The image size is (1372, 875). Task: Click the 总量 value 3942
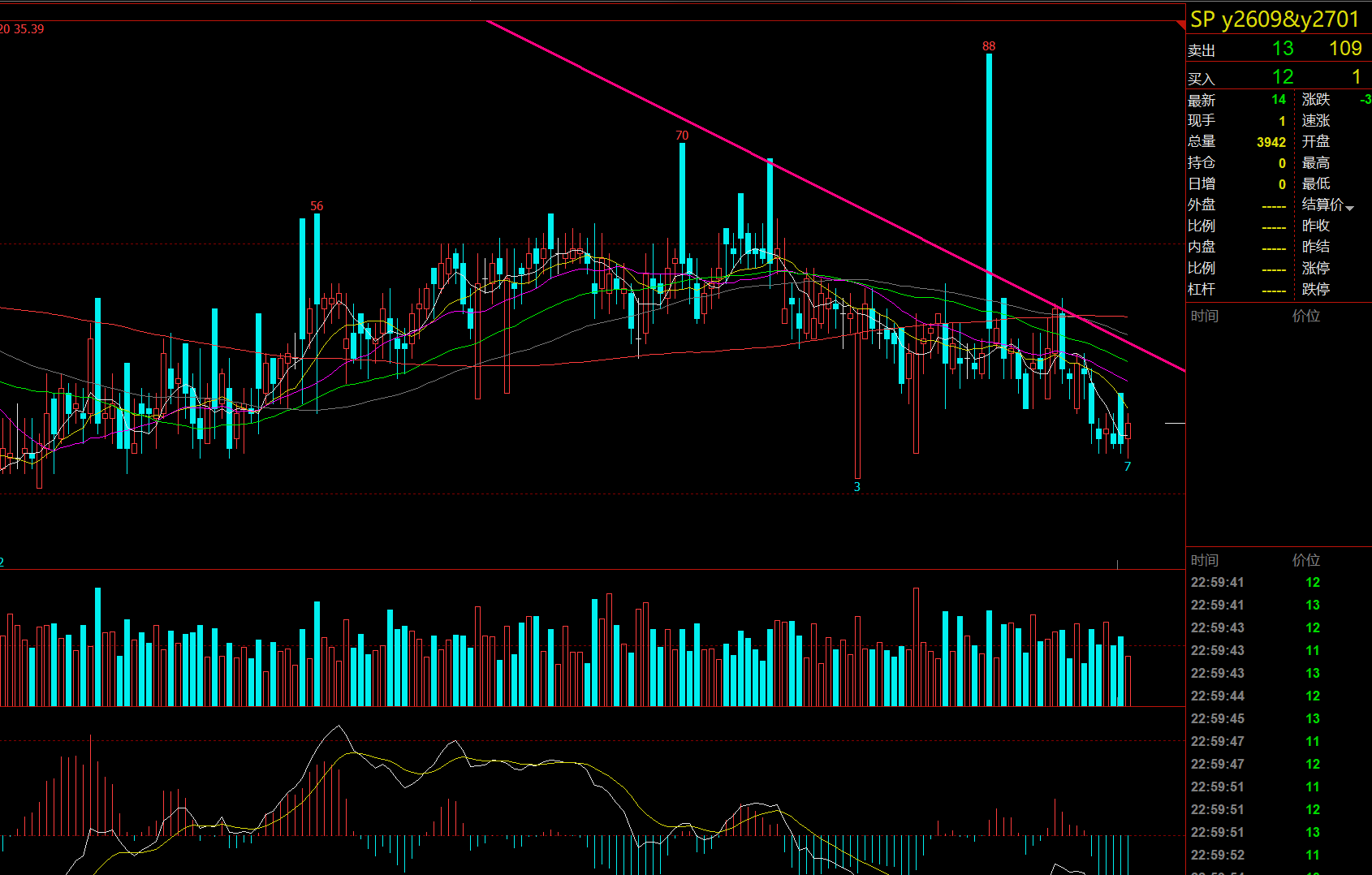pos(1271,142)
